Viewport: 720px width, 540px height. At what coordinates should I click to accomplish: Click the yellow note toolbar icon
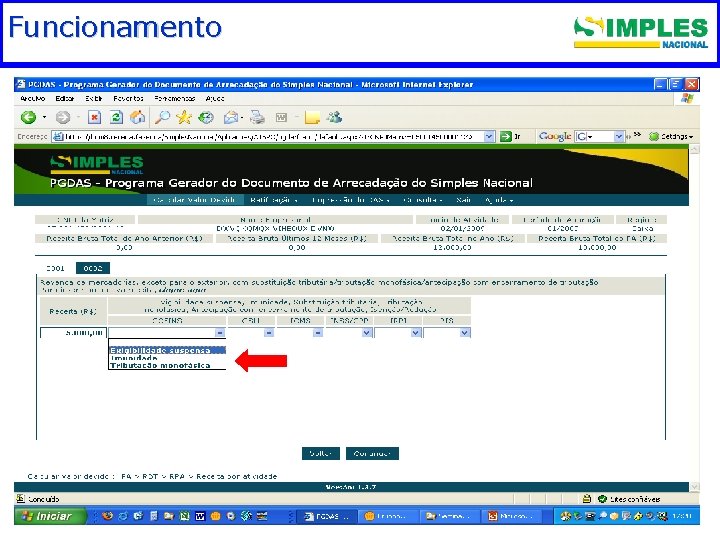(x=312, y=118)
